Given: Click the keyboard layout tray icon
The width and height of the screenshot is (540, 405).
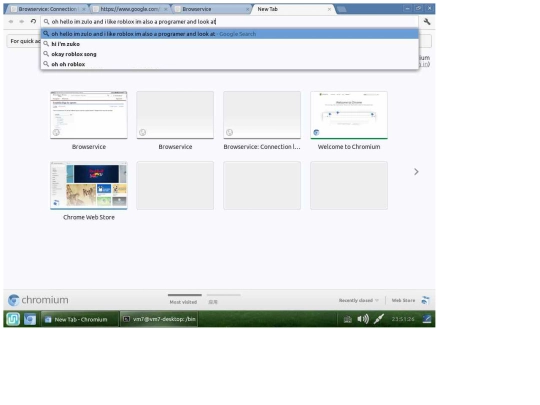Looking at the screenshot, I should point(347,319).
